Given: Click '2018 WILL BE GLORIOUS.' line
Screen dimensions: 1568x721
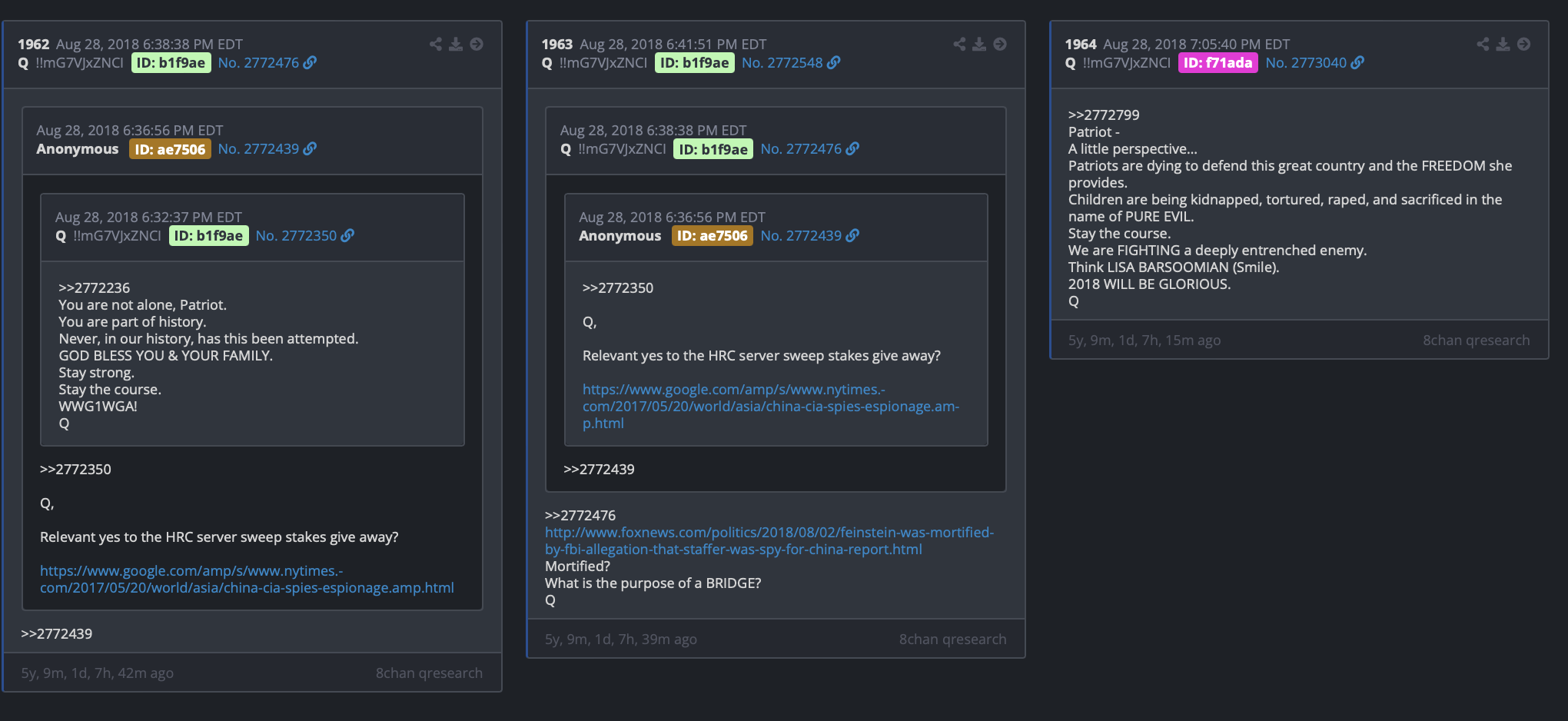Looking at the screenshot, I should pyautogui.click(x=1149, y=284).
